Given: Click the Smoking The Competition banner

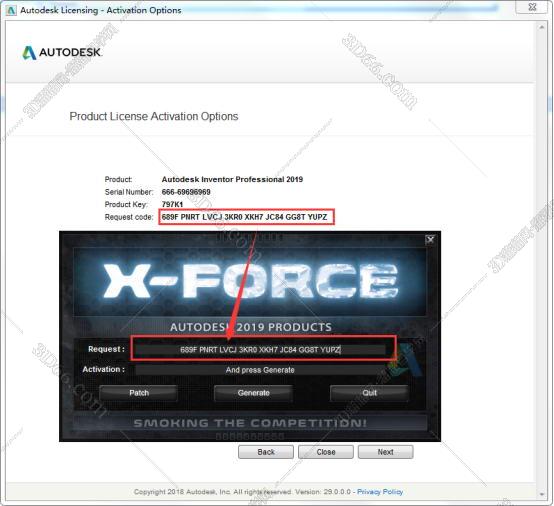Looking at the screenshot, I should pyautogui.click(x=250, y=423).
